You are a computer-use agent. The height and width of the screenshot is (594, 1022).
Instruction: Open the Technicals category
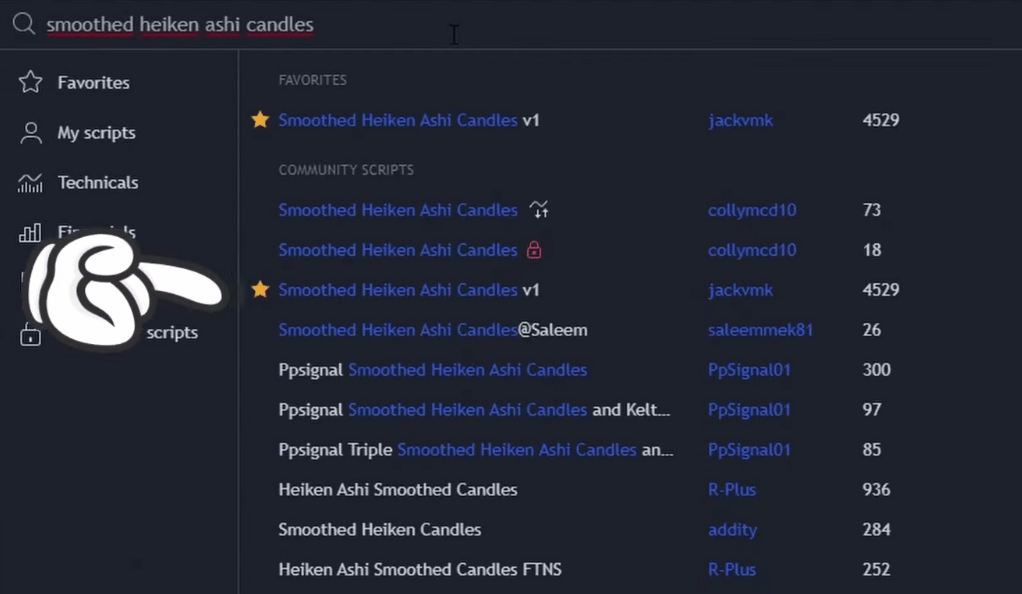(x=98, y=183)
